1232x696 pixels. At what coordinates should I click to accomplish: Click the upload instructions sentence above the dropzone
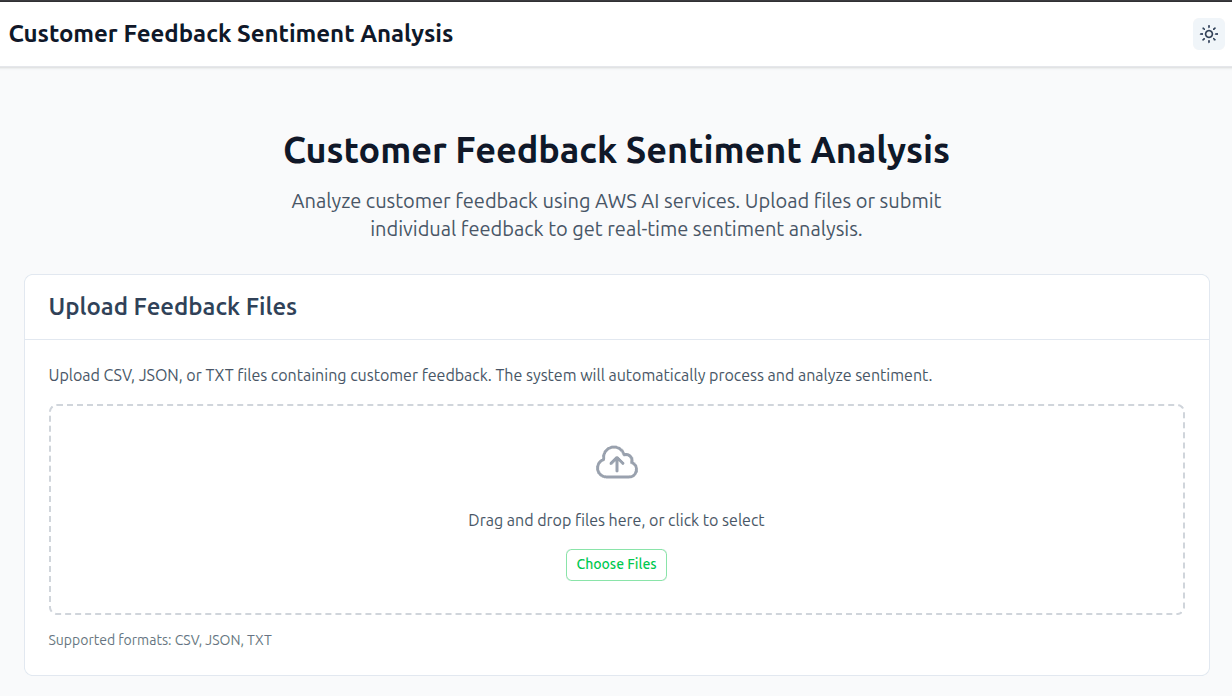point(490,375)
